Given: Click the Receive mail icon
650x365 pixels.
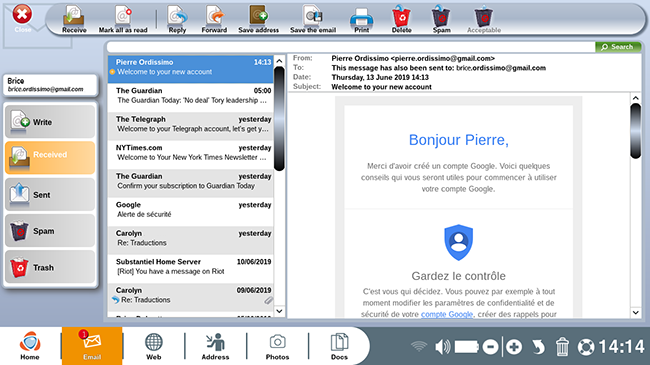Looking at the screenshot, I should (74, 19).
